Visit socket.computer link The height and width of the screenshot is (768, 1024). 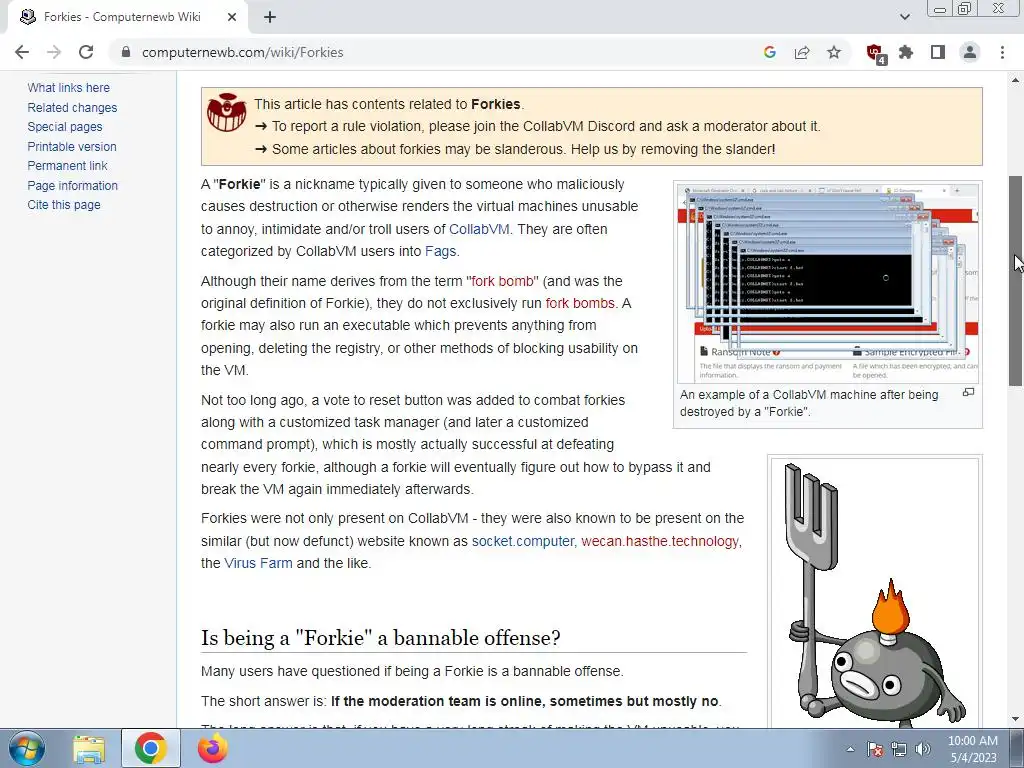(522, 541)
